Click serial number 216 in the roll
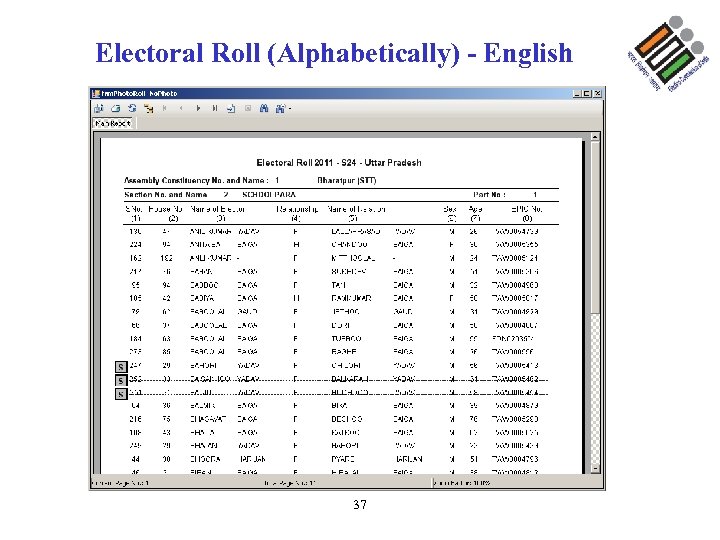Image resolution: width=720 pixels, height=540 pixels. point(135,419)
